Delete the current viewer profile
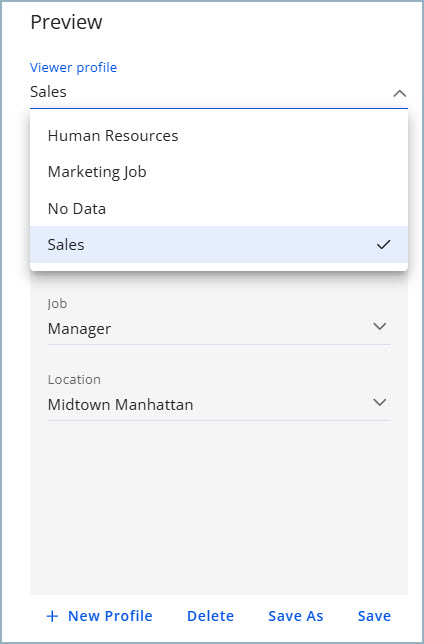 tap(210, 616)
